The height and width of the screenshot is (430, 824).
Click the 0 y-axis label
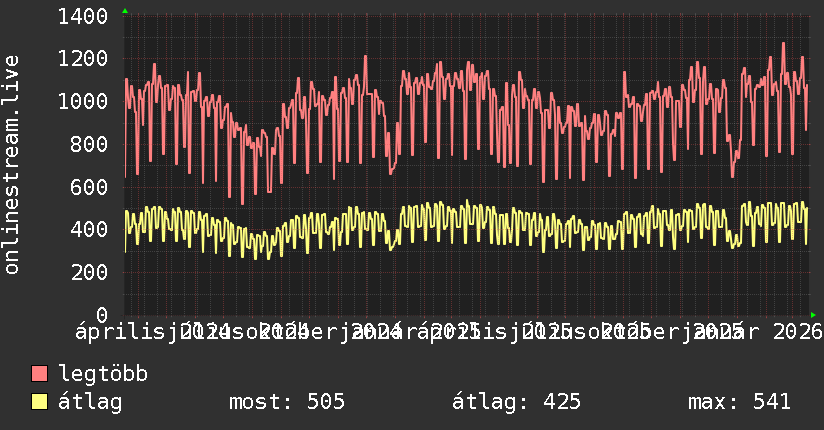[x=102, y=315]
